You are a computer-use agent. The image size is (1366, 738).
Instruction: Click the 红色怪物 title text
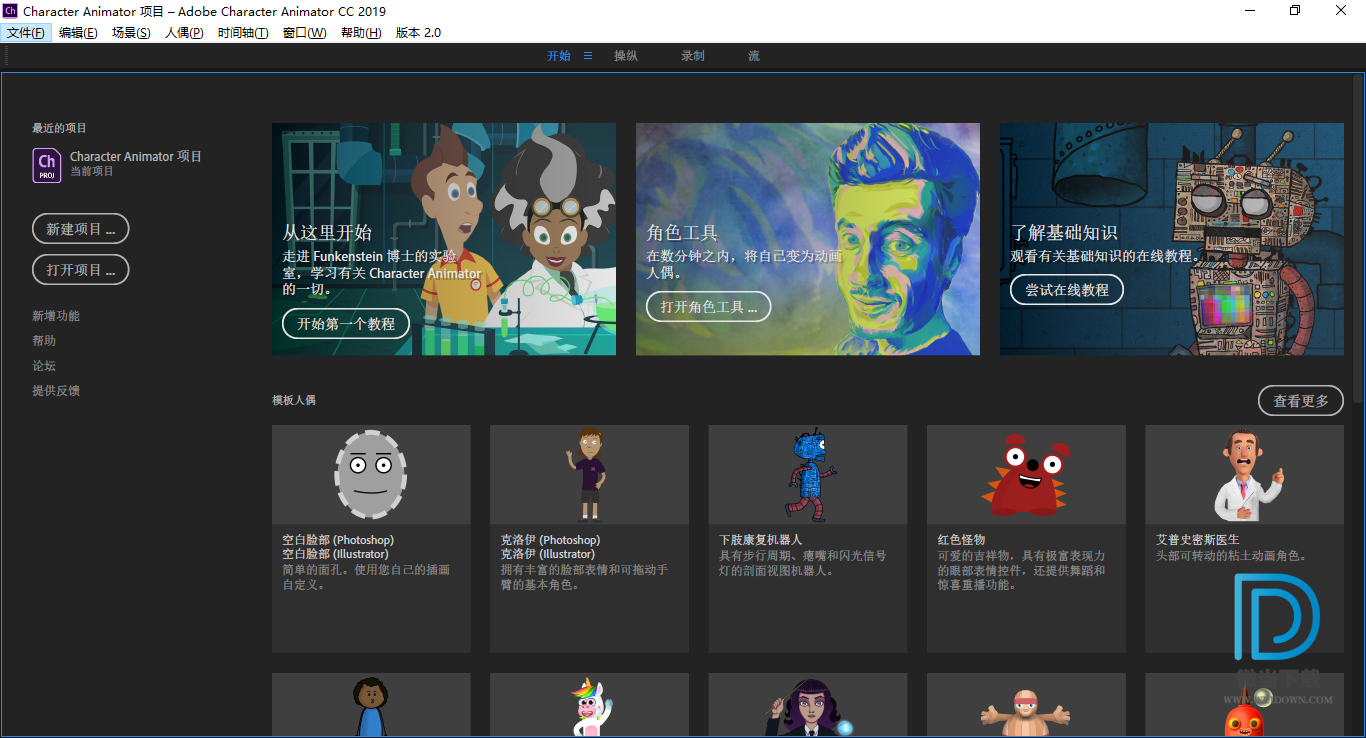[961, 540]
